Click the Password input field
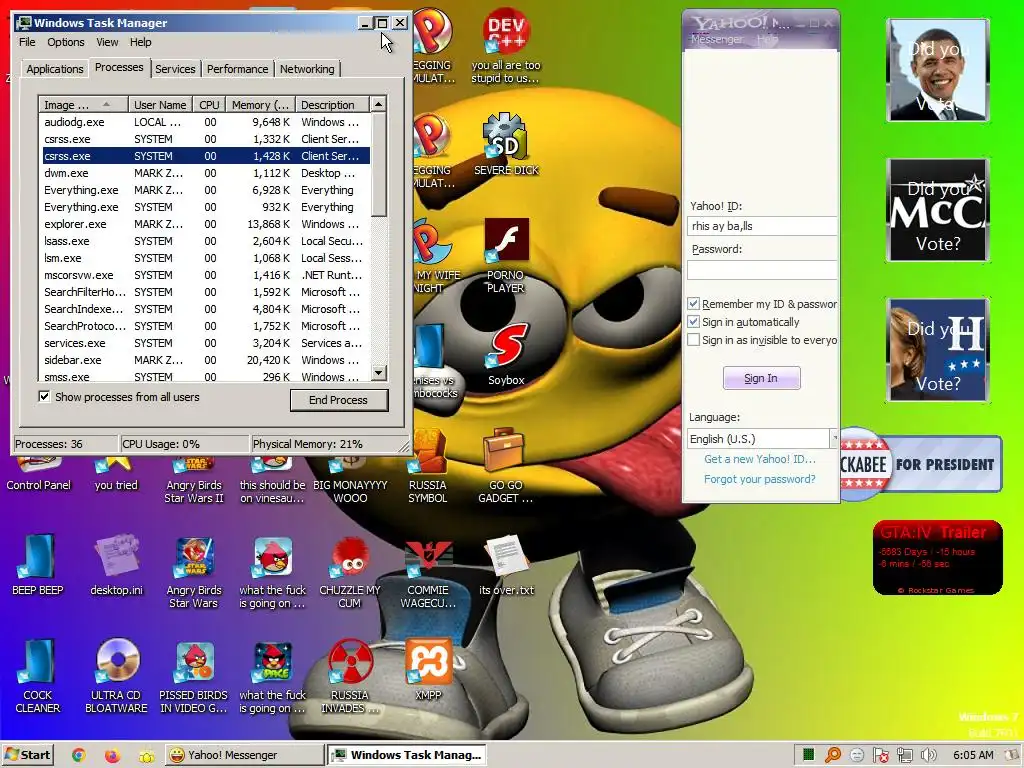Screen dimensions: 1024x768 (762, 270)
